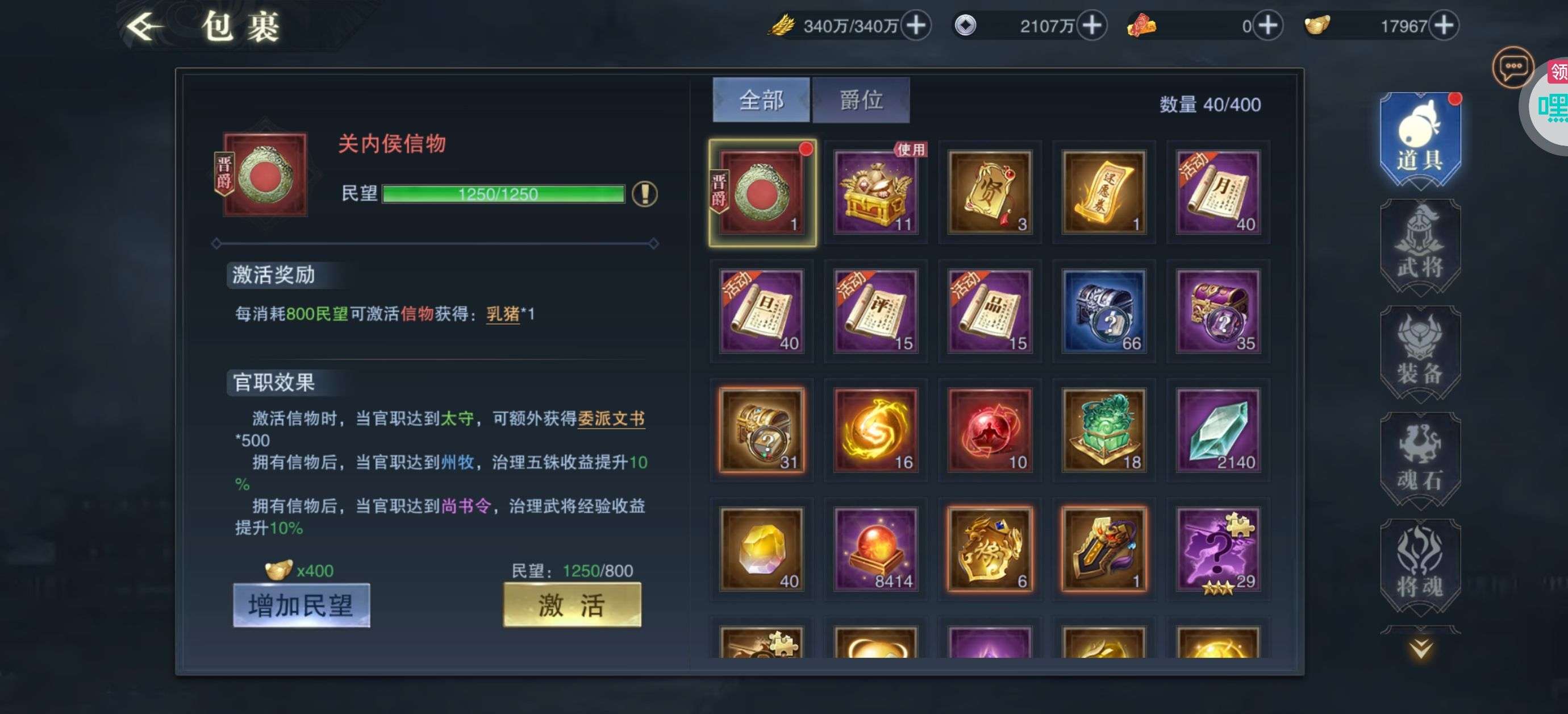This screenshot has height=714, width=1568.
Task: Expand more categories with the down chevron
Action: pyautogui.click(x=1420, y=648)
